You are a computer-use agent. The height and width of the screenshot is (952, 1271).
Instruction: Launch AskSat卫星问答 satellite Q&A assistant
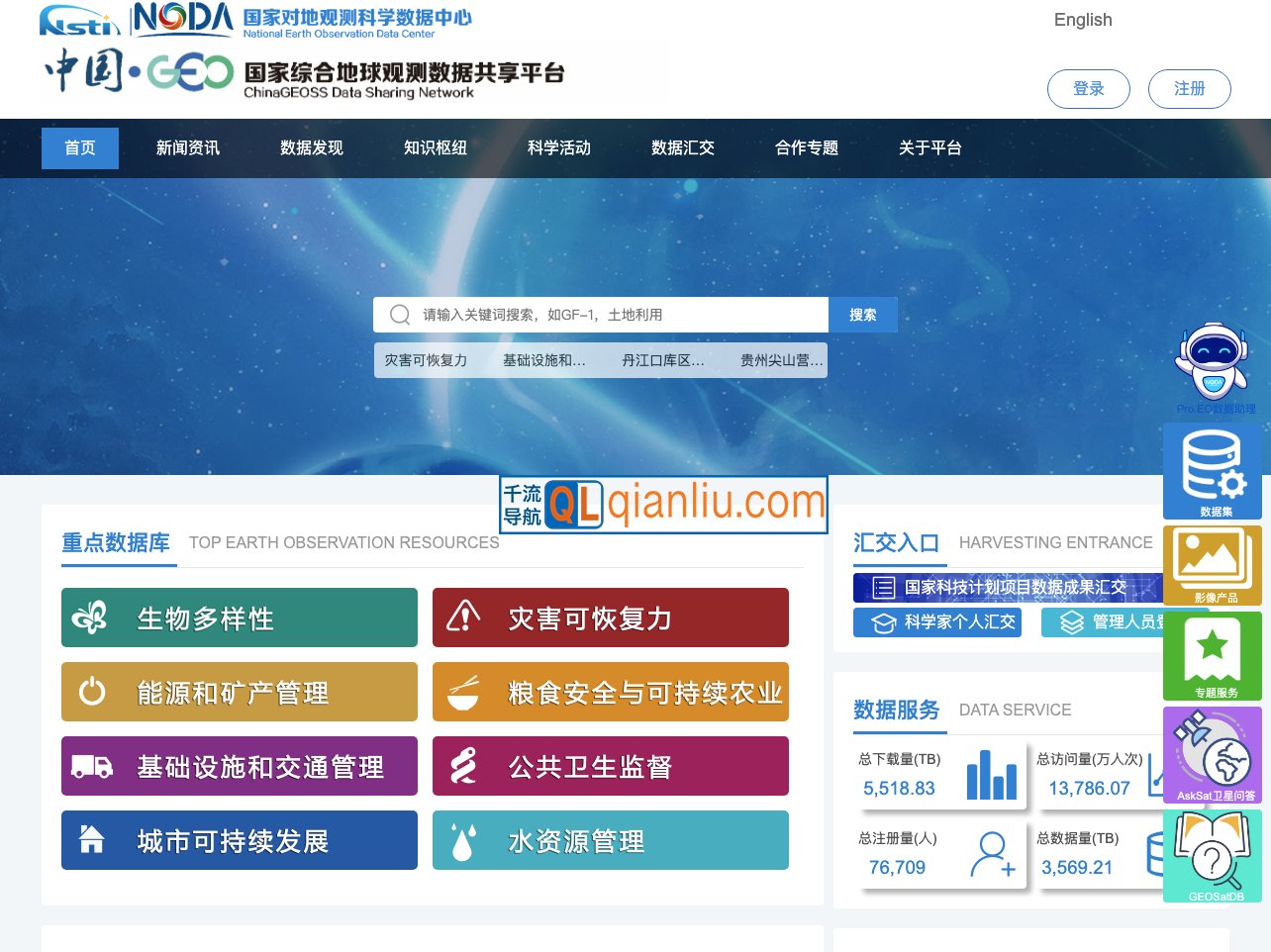[1212, 752]
